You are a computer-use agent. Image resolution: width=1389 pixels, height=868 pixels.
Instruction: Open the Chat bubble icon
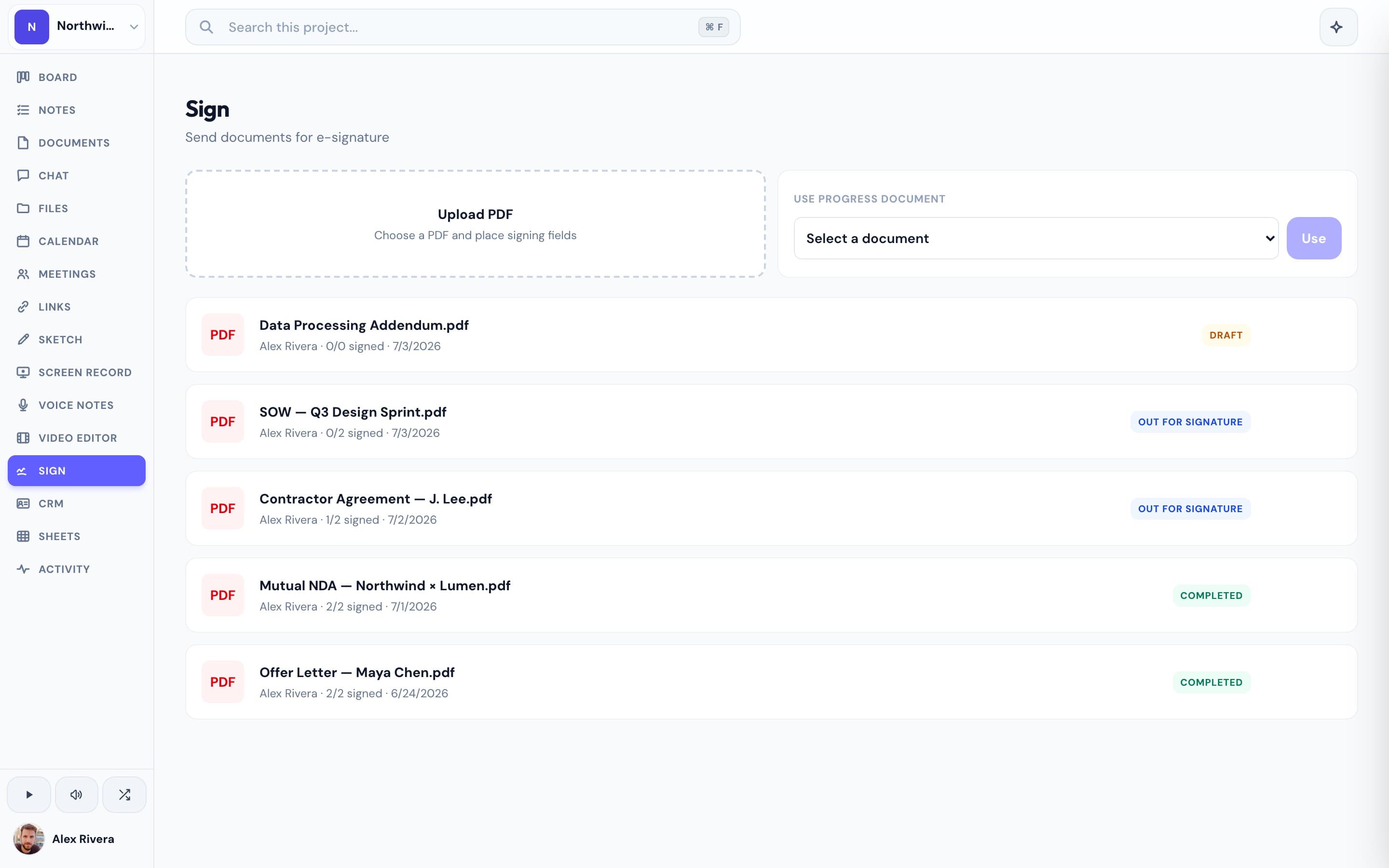23,175
